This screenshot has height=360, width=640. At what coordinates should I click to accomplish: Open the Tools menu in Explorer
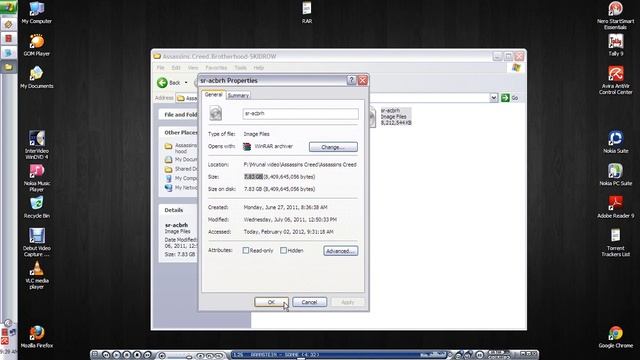click(240, 68)
